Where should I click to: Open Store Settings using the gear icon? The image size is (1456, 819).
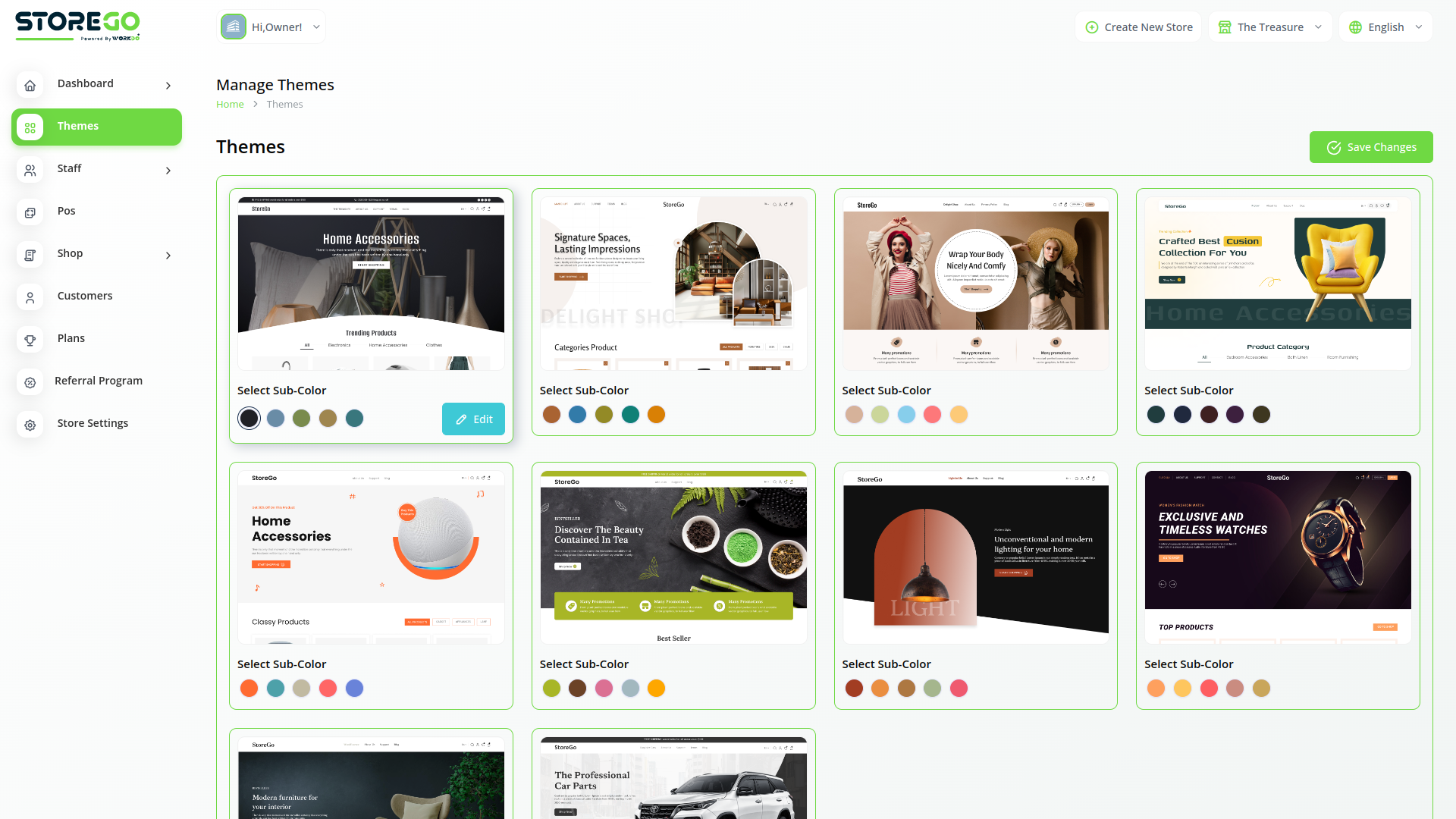[x=30, y=425]
